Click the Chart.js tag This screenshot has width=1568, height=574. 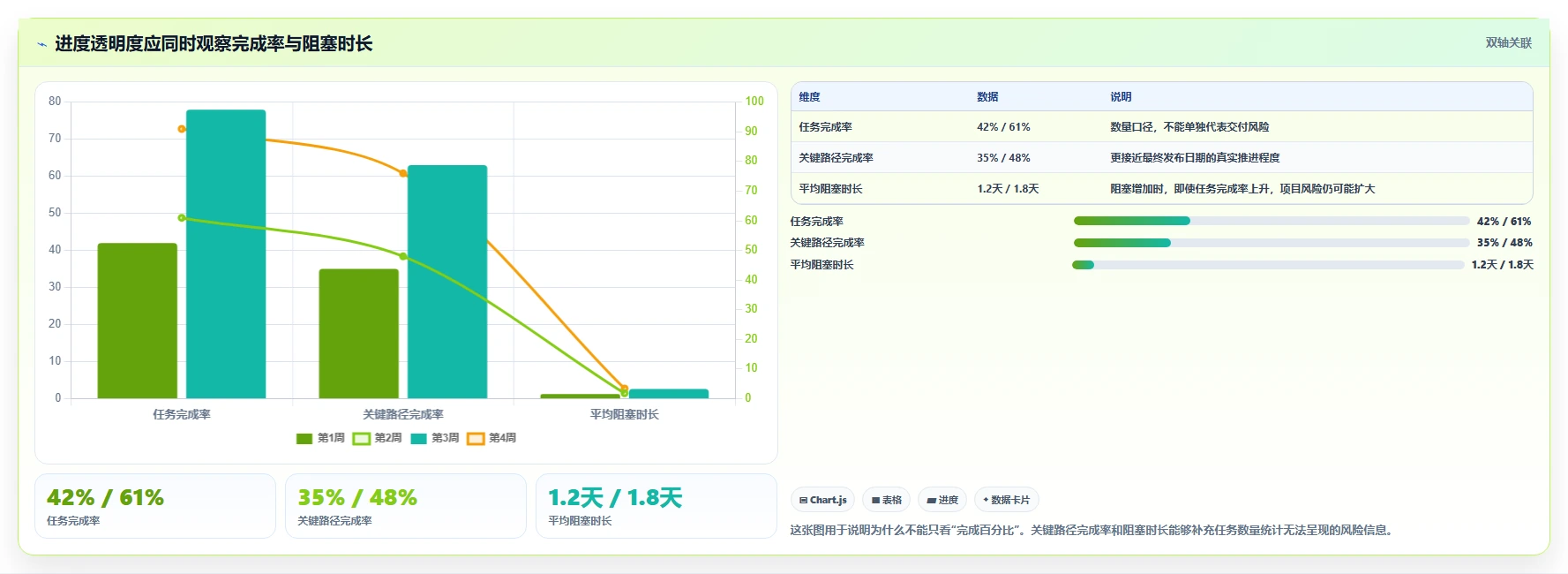pyautogui.click(x=822, y=500)
